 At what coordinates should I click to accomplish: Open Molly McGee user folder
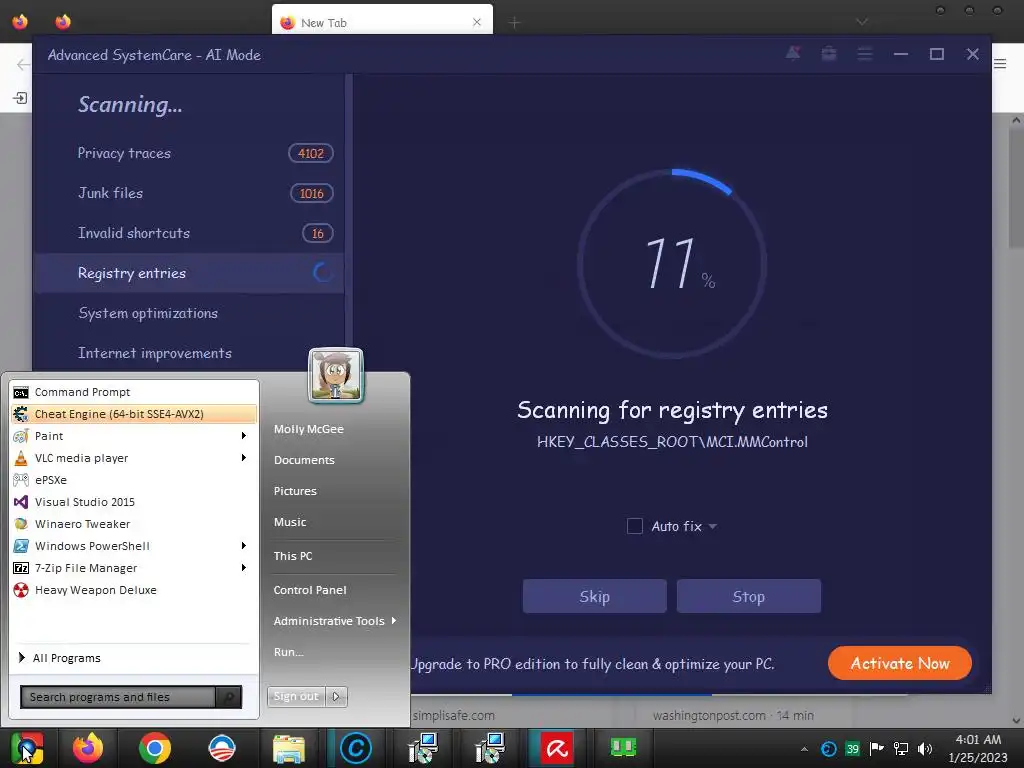coord(309,429)
